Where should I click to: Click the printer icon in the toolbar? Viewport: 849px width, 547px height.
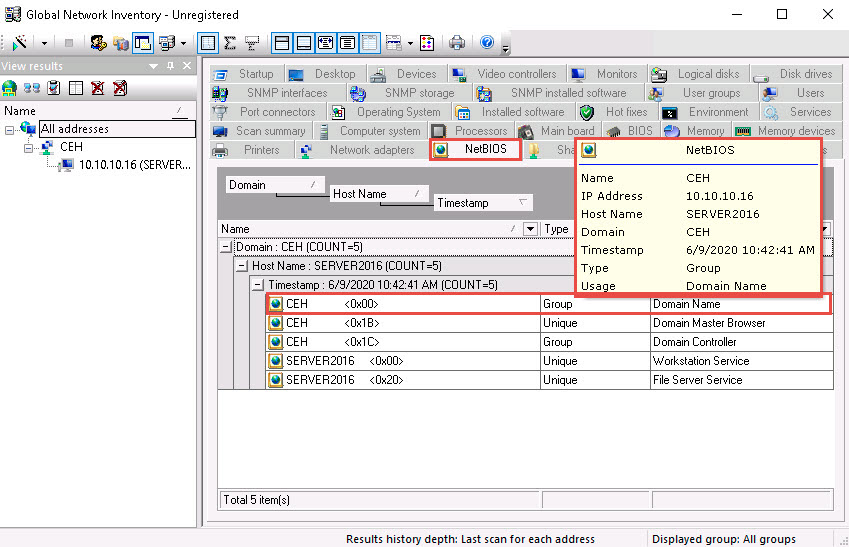[457, 43]
